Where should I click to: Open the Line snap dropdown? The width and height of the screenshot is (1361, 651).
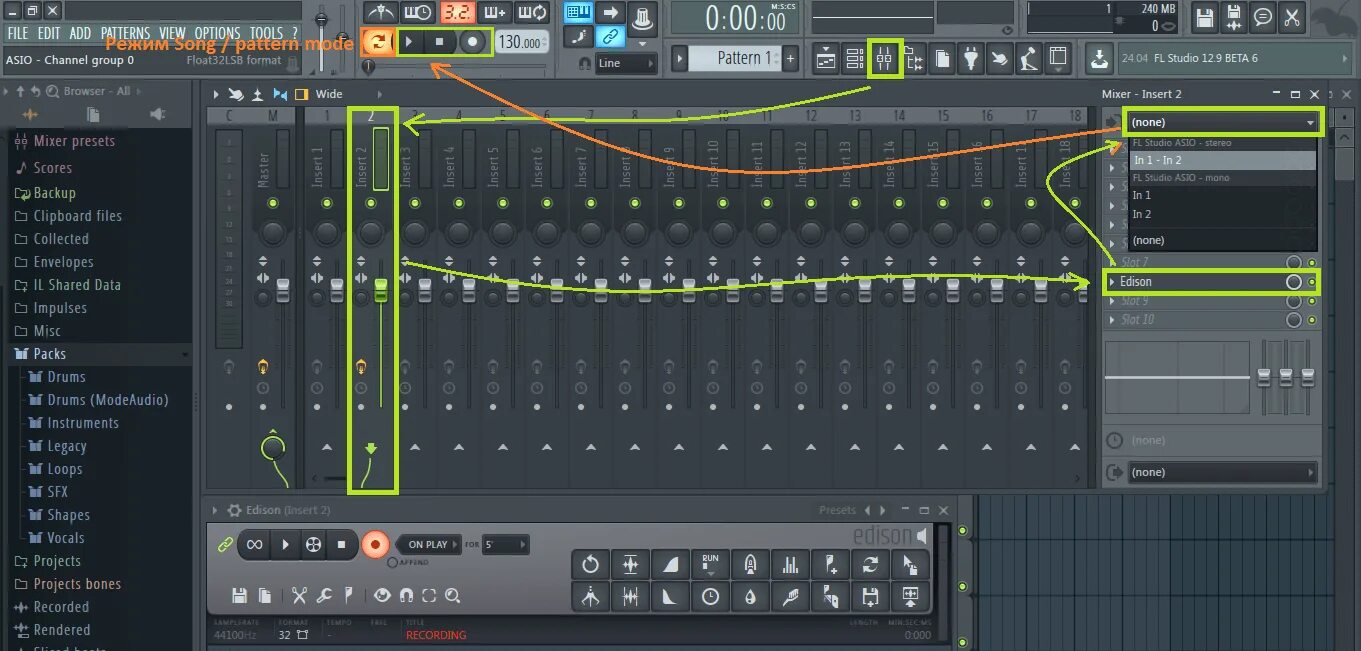[626, 63]
